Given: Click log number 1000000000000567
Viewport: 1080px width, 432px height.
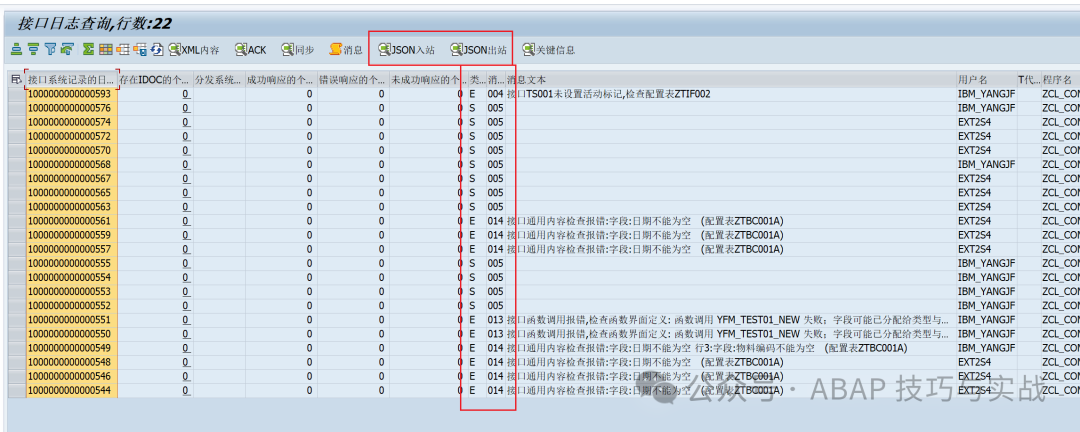Looking at the screenshot, I should pyautogui.click(x=69, y=178).
